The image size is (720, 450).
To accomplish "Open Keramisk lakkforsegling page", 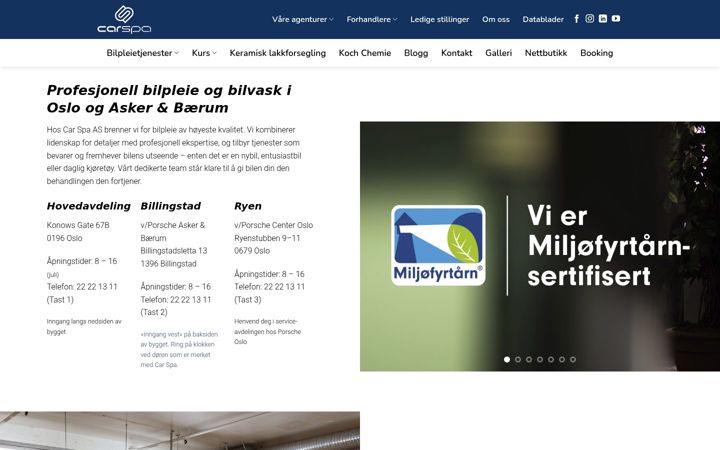I will (277, 53).
